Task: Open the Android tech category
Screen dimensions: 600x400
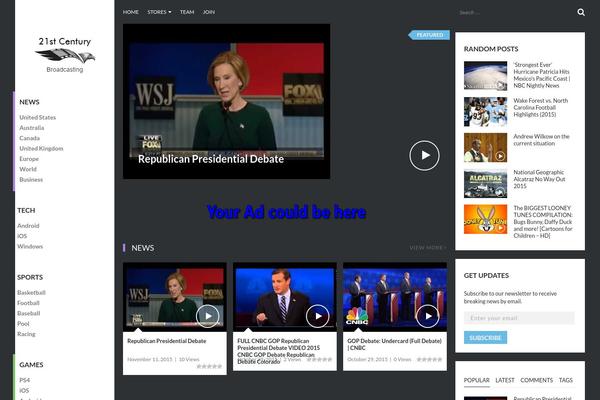Action: (x=28, y=226)
